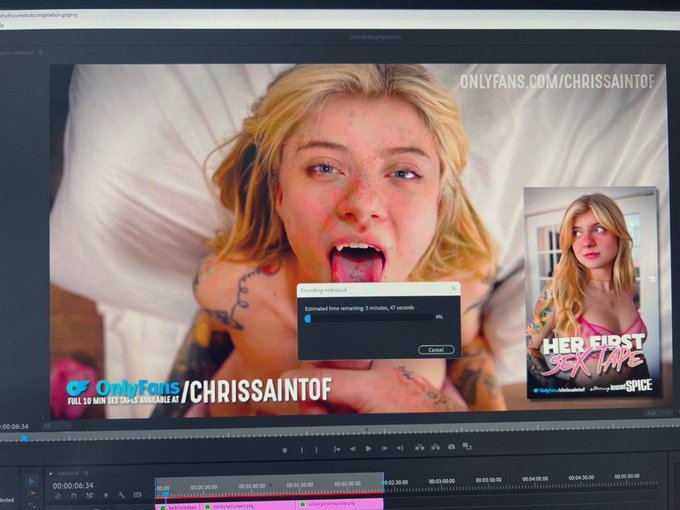
Task: Close the Encoding dialog with its X
Action: (x=454, y=288)
